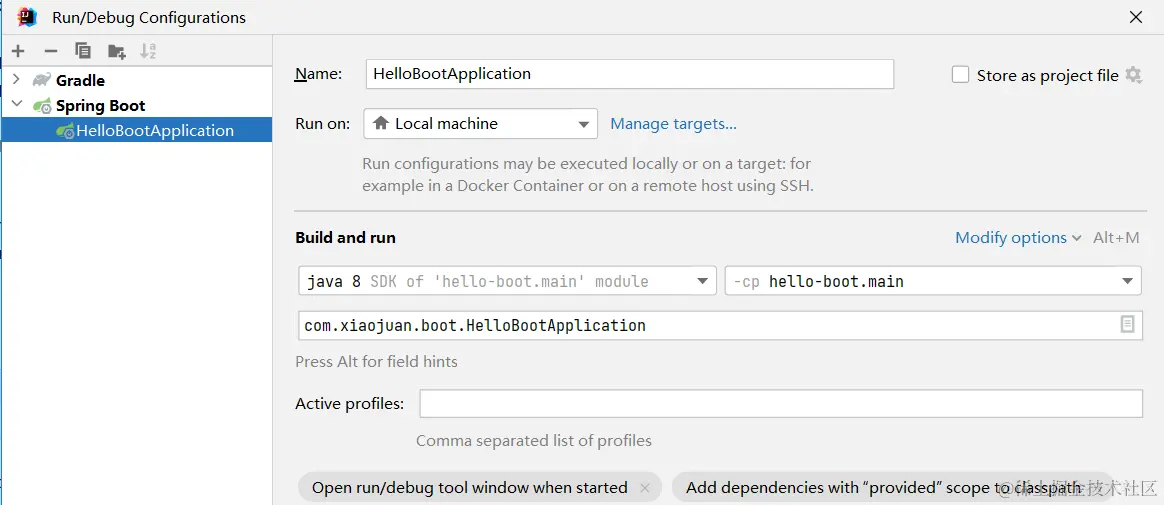Image resolution: width=1164 pixels, height=505 pixels.
Task: Expand the Gradle tree node
Action: 16,80
